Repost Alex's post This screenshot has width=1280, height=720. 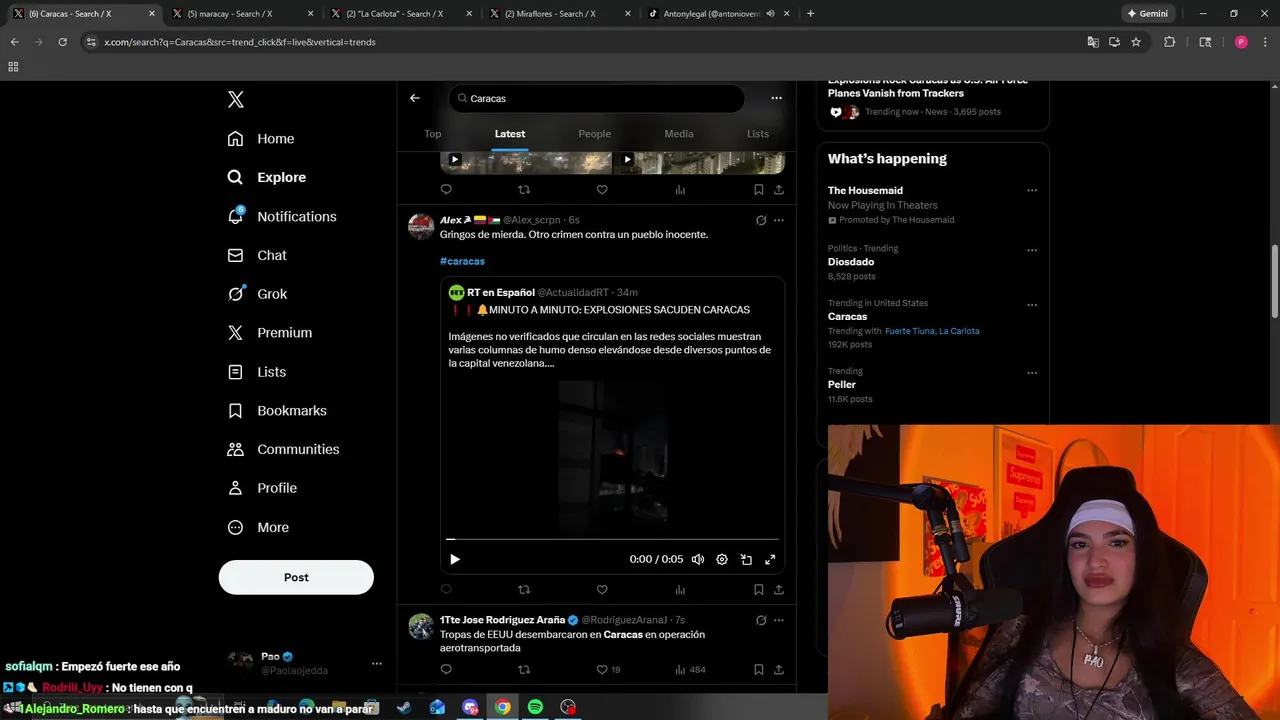pos(524,590)
